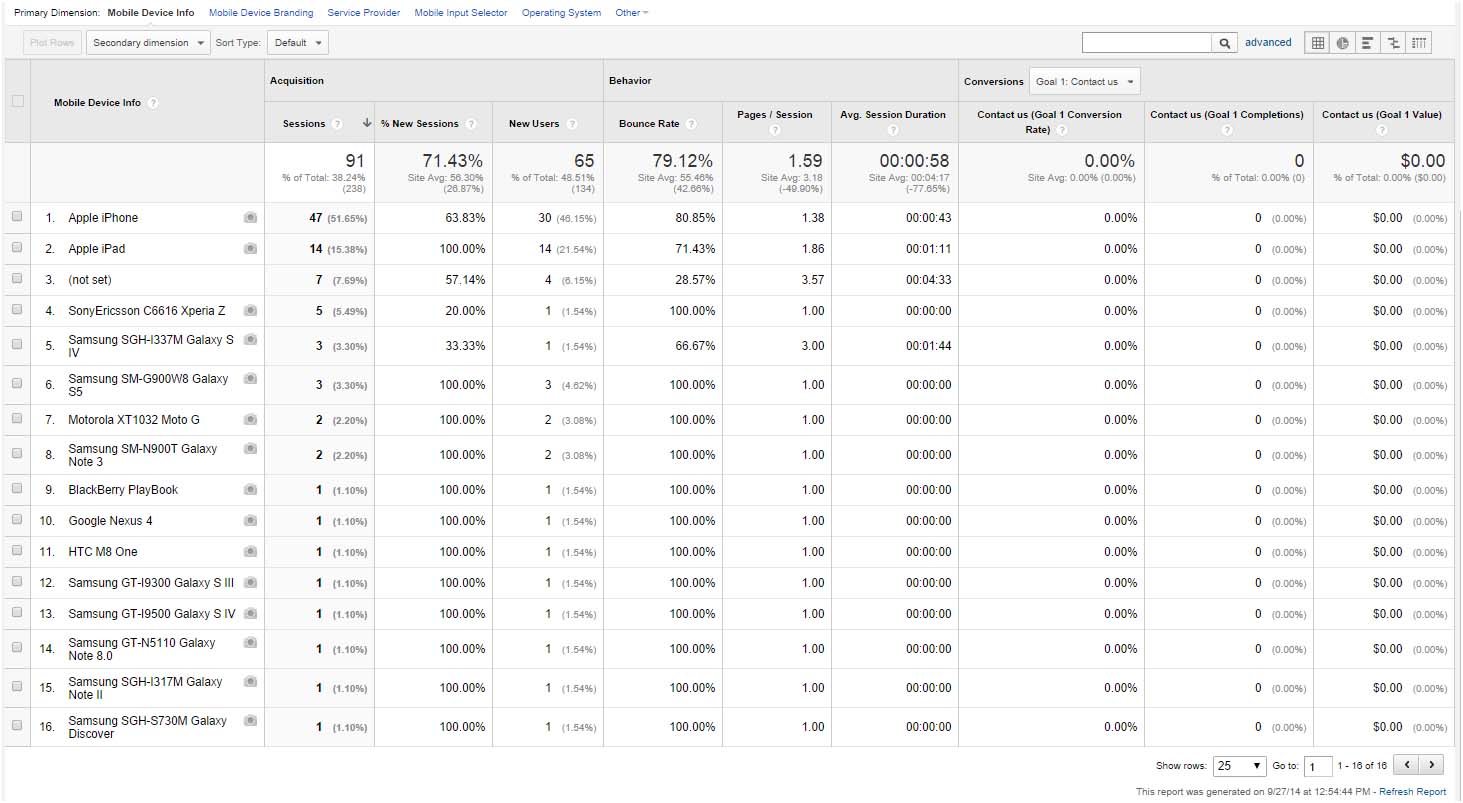The height and width of the screenshot is (803, 1463).
Task: Toggle the select-all checkbox in table header
Action: (17, 101)
